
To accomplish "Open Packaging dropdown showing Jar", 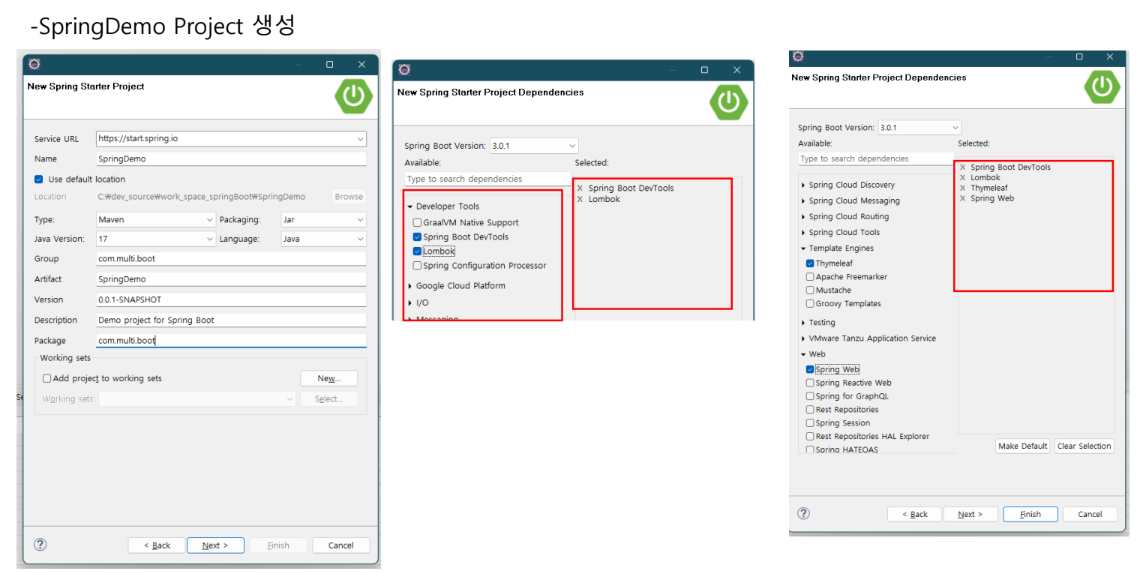I will point(360,219).
